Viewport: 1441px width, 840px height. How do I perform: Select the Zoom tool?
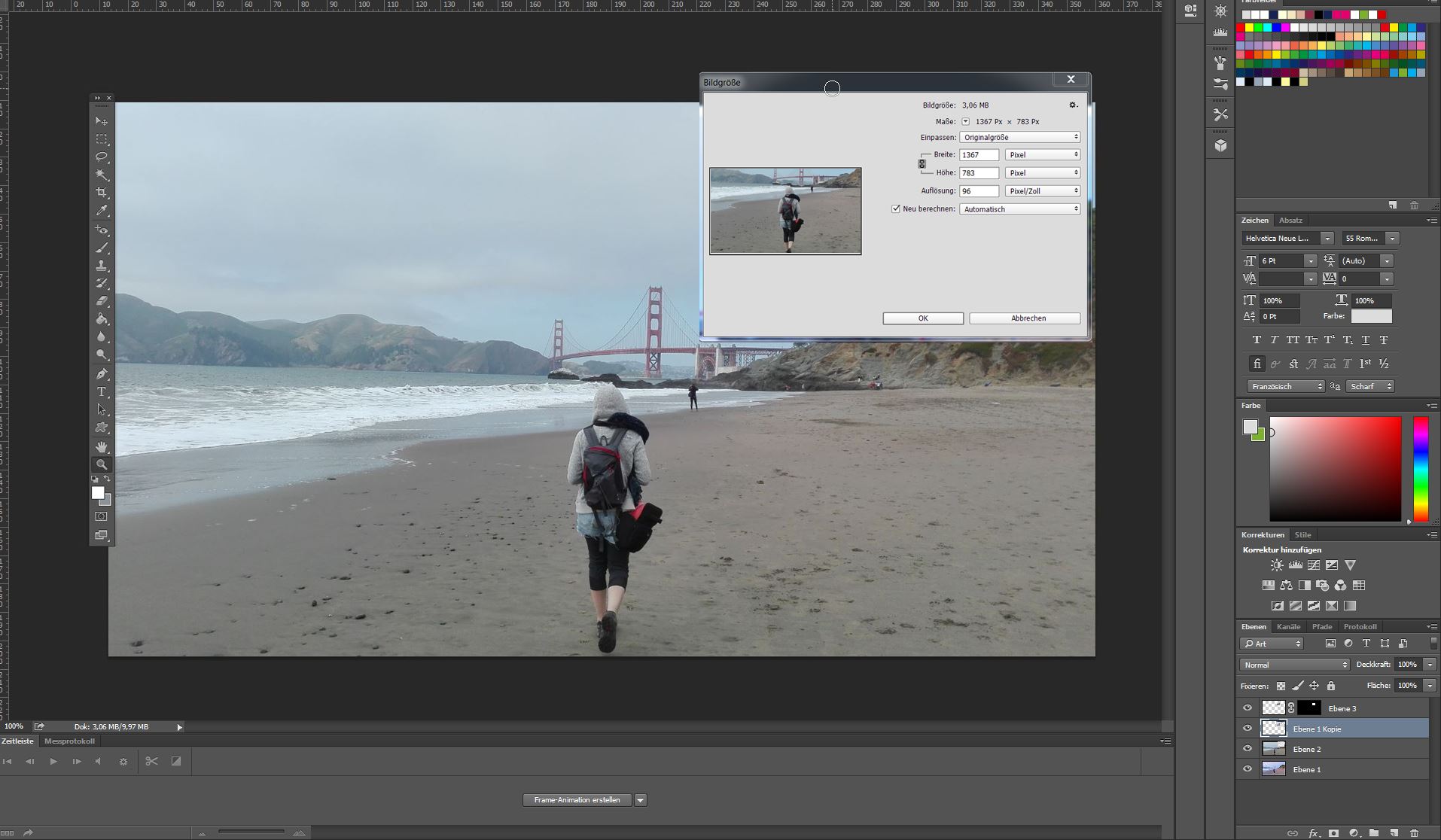102,464
